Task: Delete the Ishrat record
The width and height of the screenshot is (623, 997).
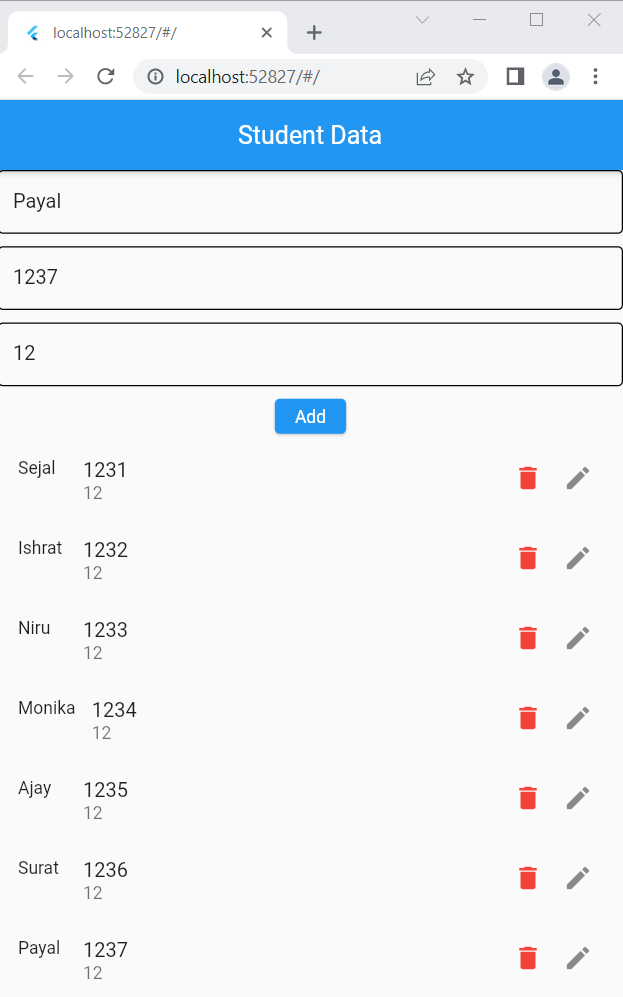Action: tap(528, 558)
